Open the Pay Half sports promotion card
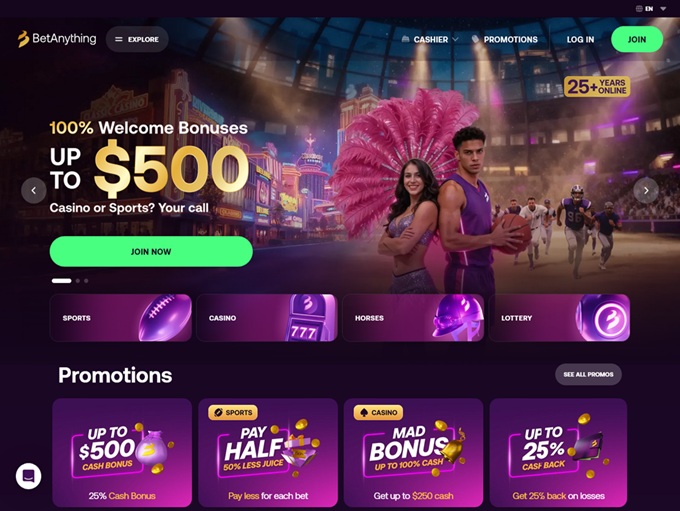The image size is (680, 511). click(268, 452)
